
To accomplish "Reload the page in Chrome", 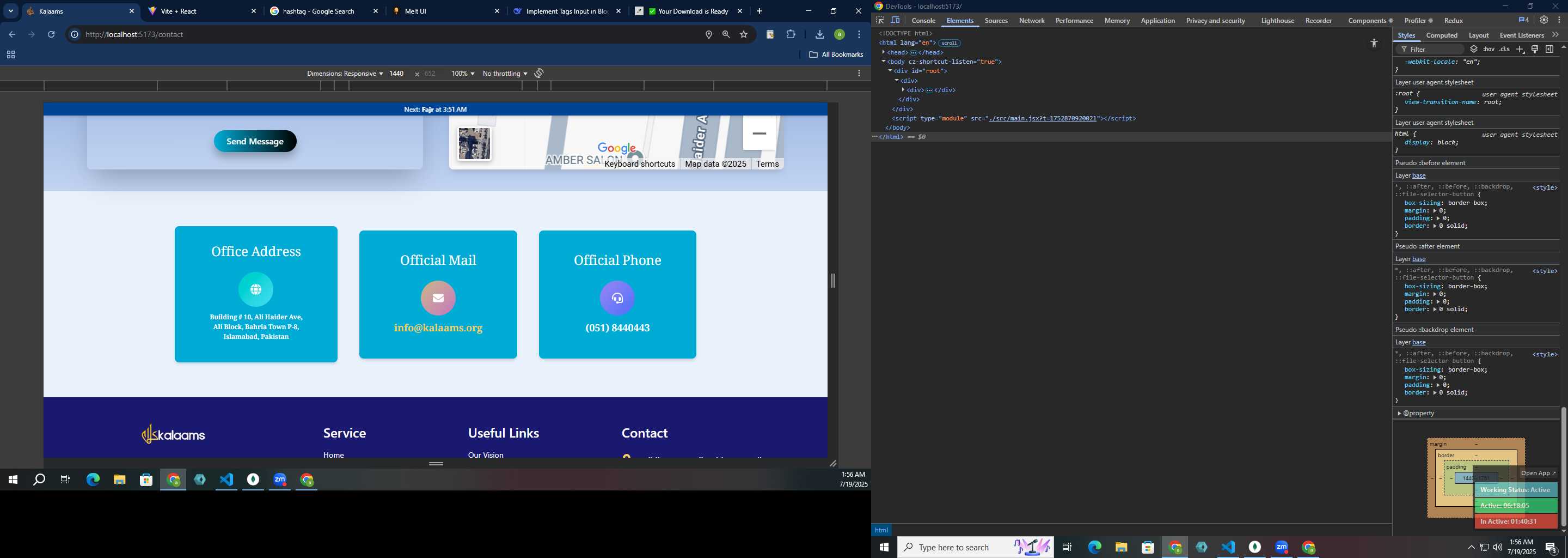I will [x=51, y=35].
